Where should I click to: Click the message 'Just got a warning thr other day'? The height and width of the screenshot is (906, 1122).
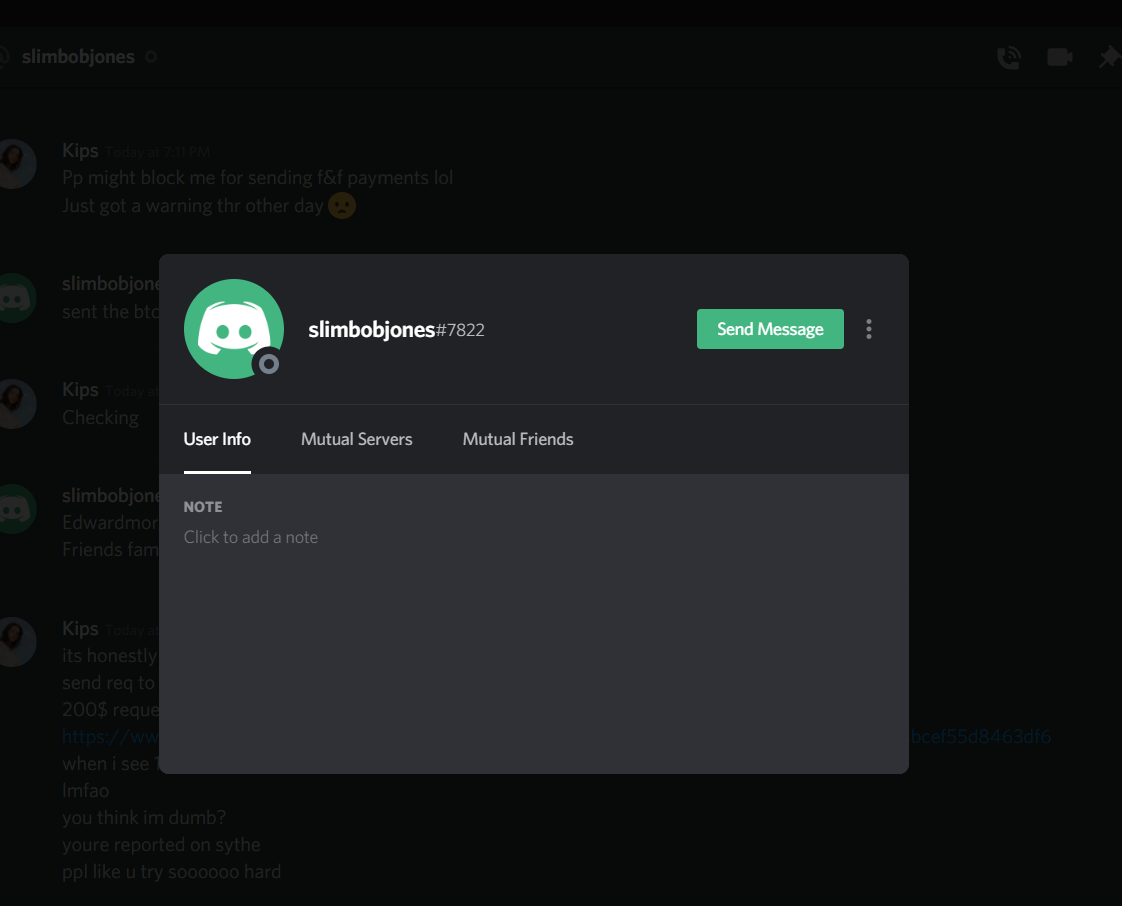tap(193, 206)
